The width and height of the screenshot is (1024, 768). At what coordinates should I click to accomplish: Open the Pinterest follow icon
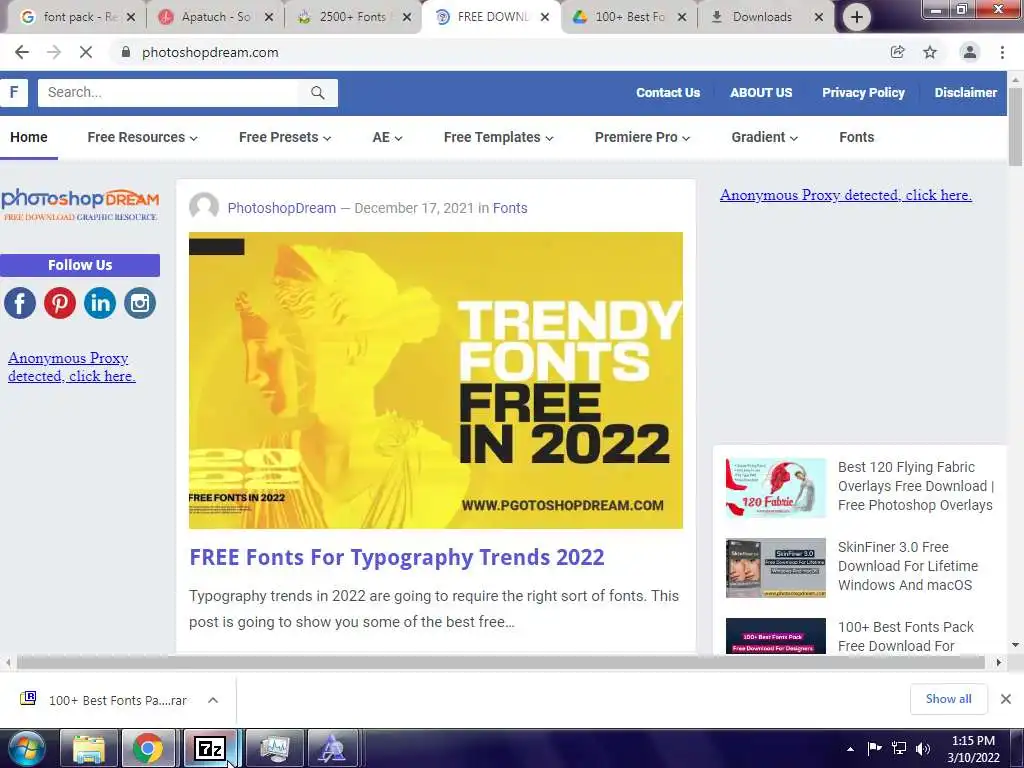coord(60,303)
